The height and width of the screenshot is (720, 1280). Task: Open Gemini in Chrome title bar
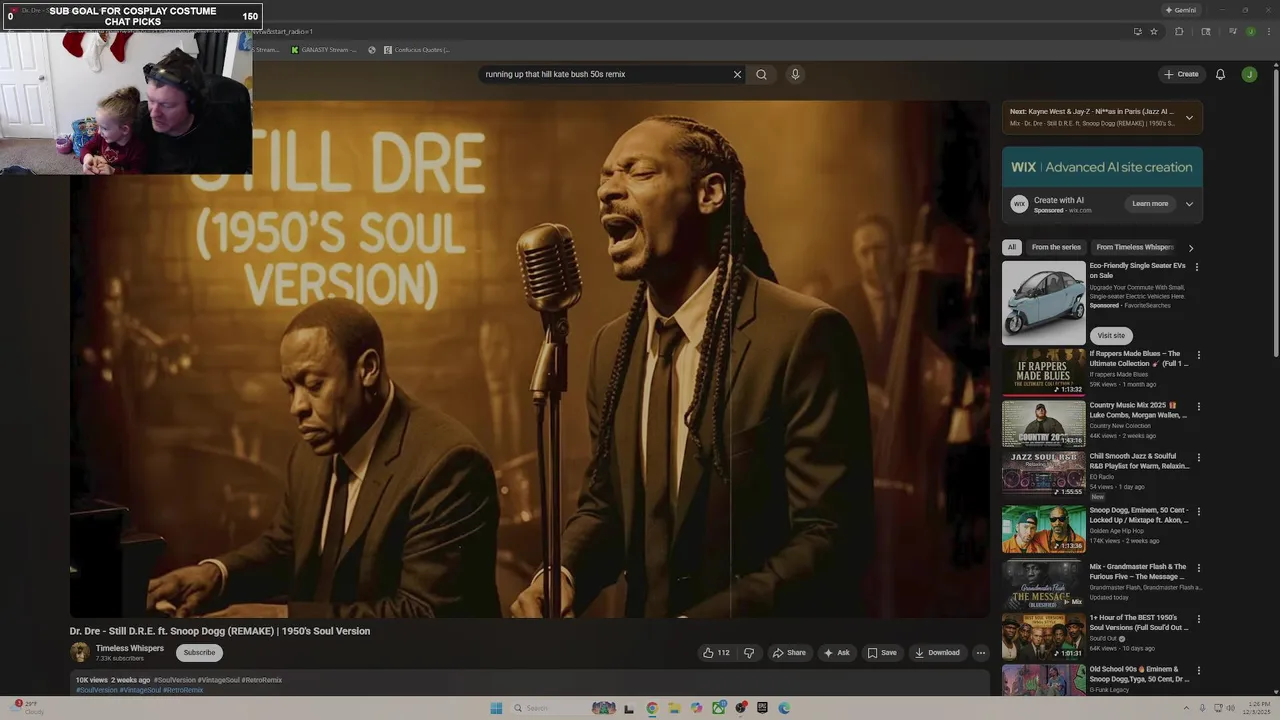pyautogui.click(x=1181, y=10)
